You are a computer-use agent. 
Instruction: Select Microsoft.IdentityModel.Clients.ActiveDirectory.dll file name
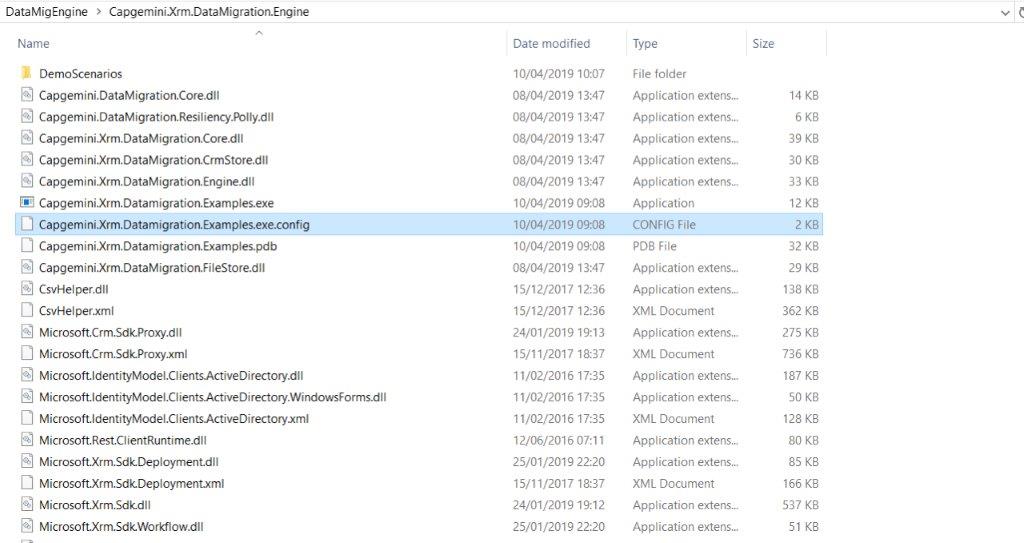pyautogui.click(x=171, y=376)
